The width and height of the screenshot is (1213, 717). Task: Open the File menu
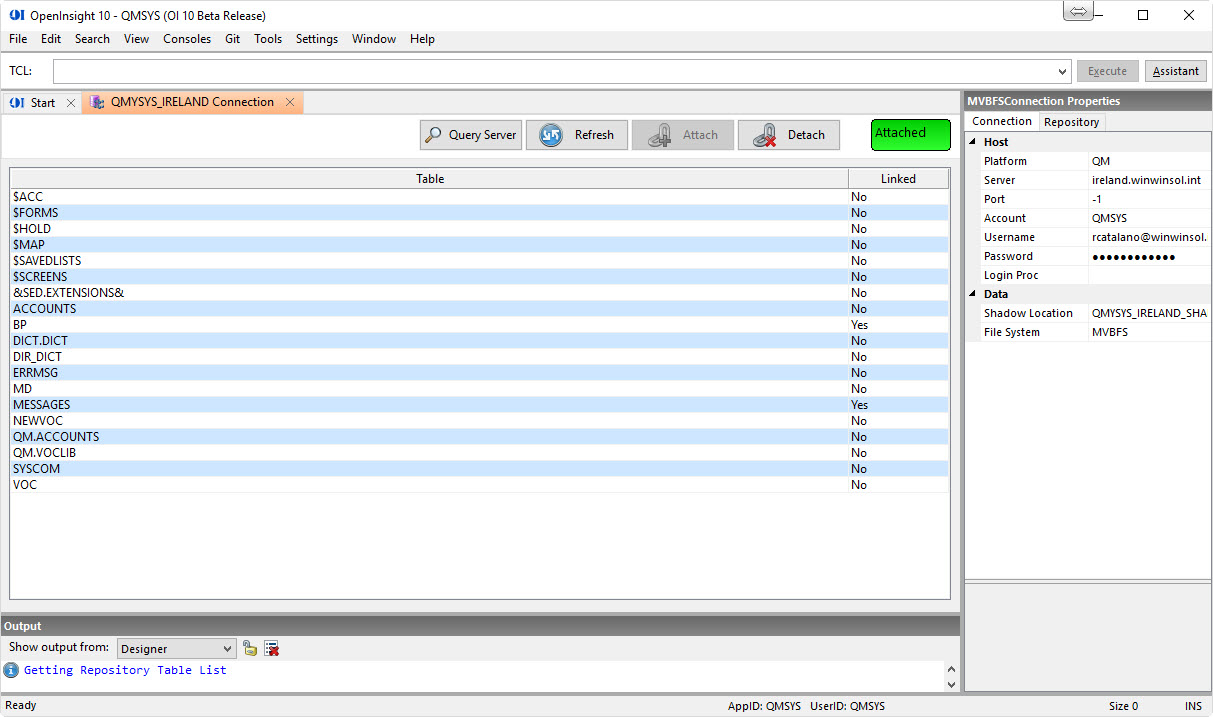click(x=18, y=39)
